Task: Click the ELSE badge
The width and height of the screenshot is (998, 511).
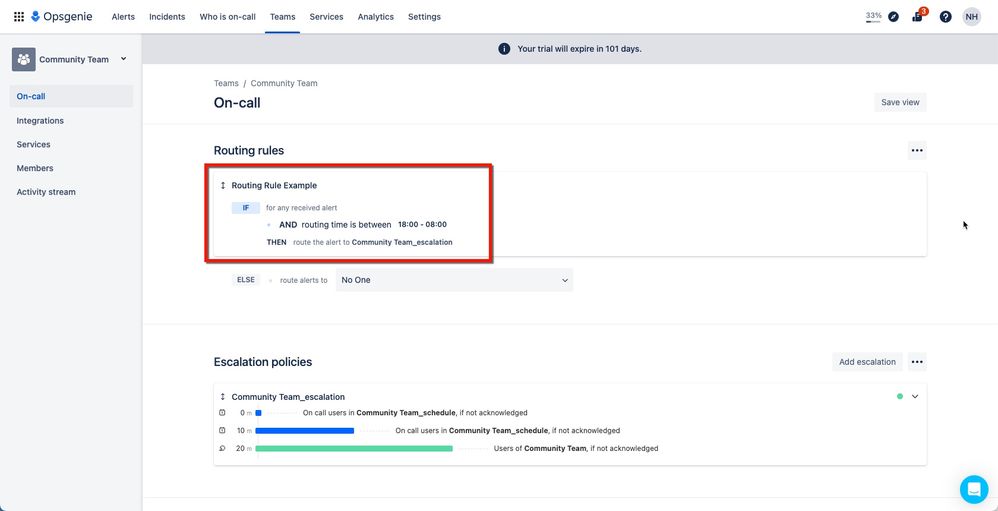Action: coord(246,279)
